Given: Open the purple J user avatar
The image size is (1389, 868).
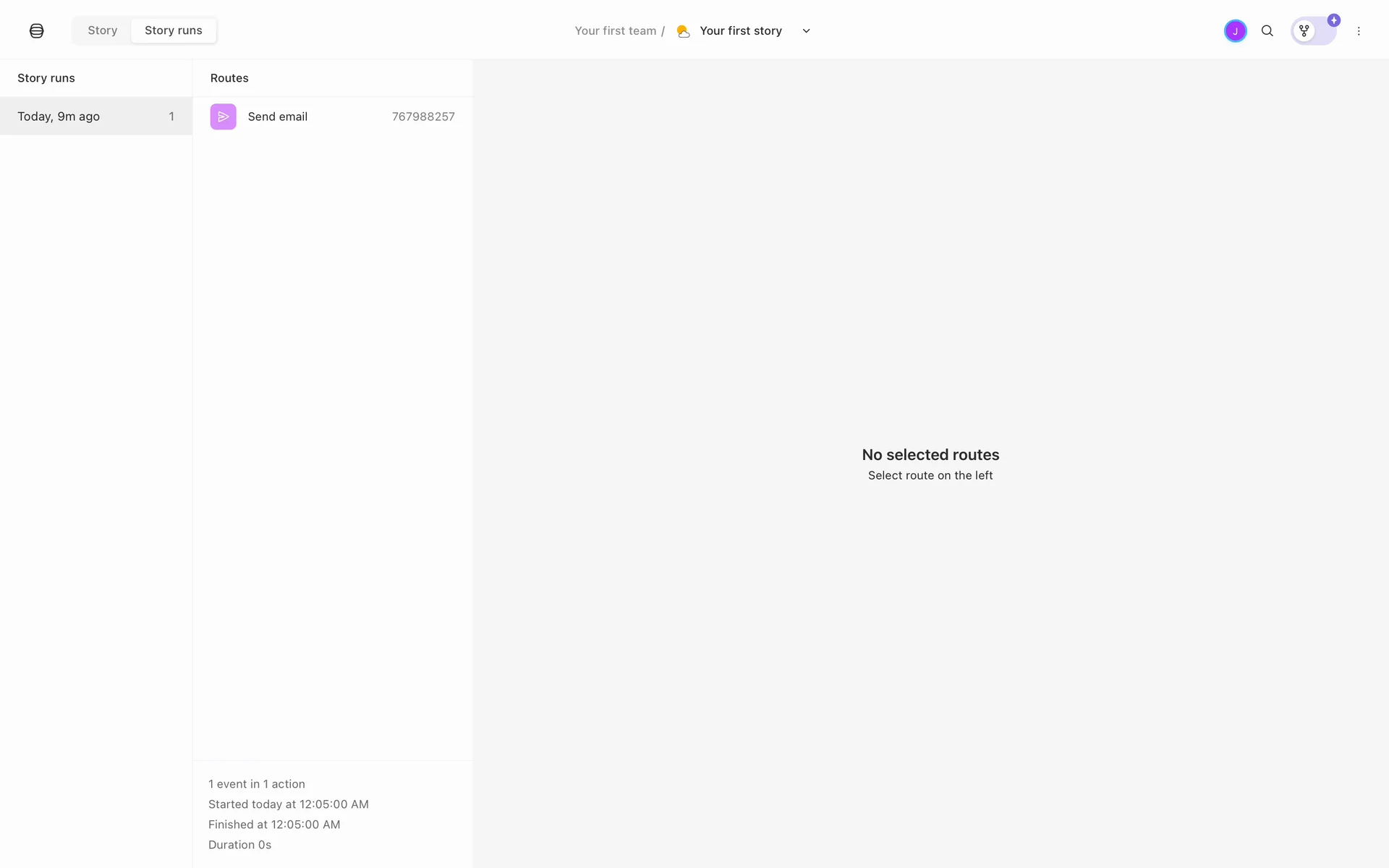Looking at the screenshot, I should coord(1235,31).
